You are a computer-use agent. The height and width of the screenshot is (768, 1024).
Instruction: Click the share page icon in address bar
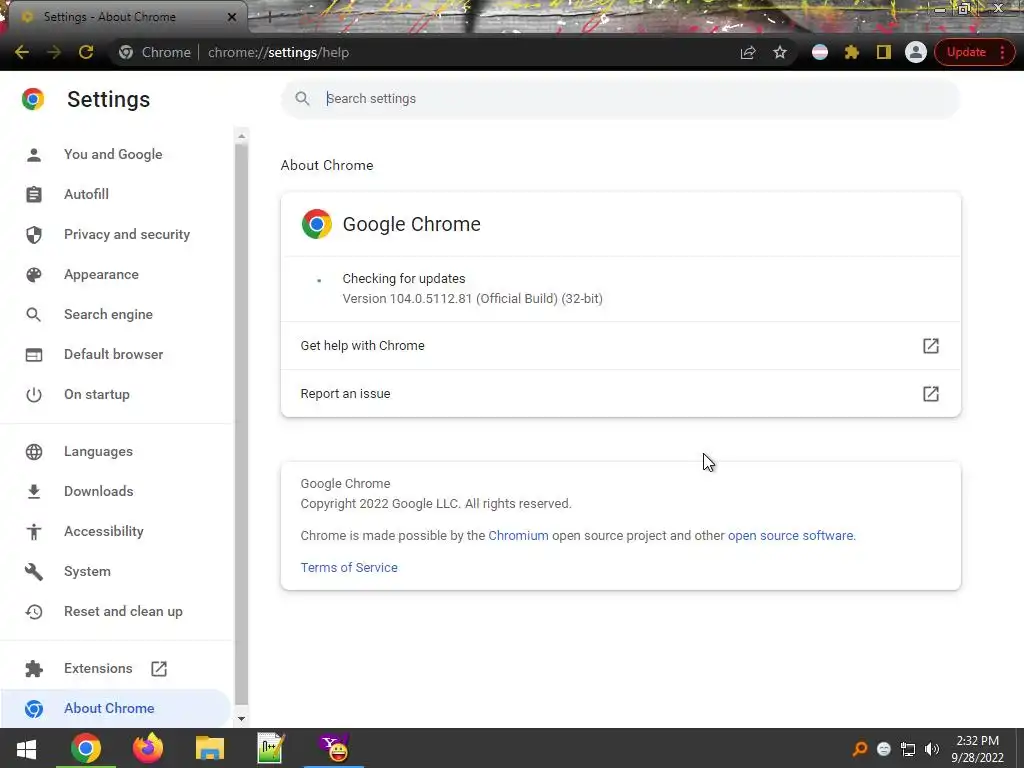click(748, 52)
